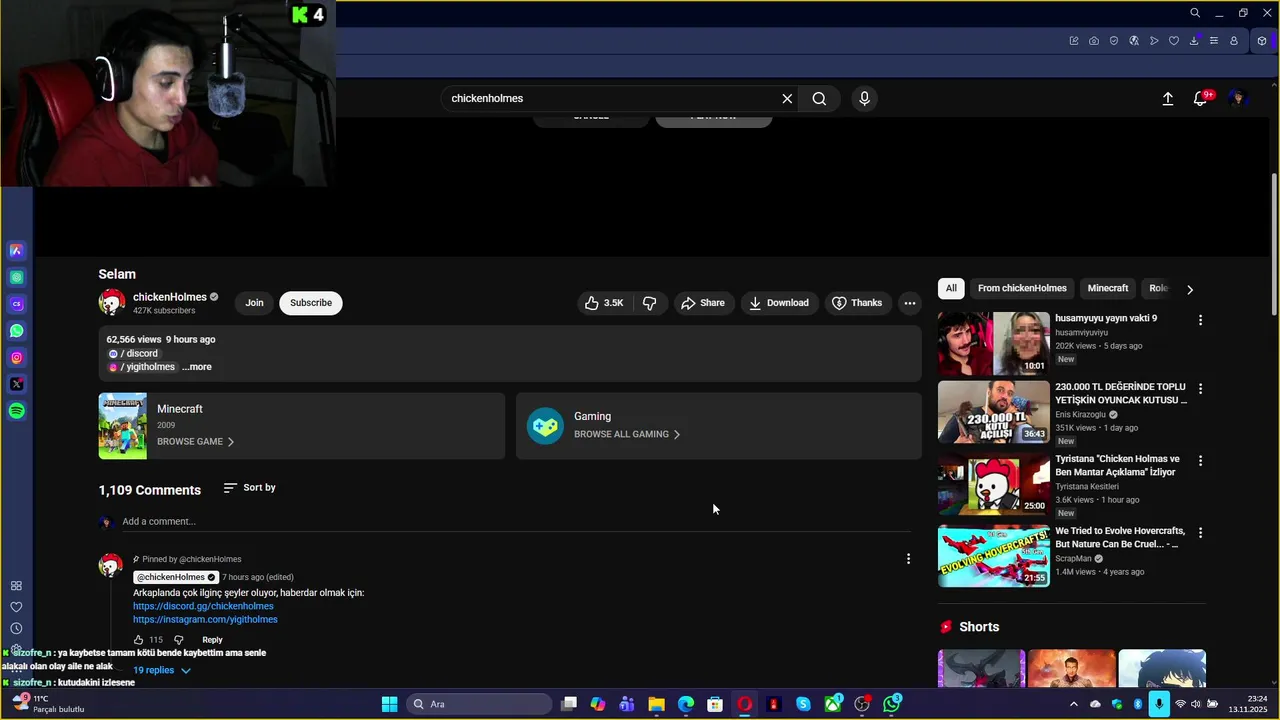Open more actions menu under video

pyautogui.click(x=909, y=303)
